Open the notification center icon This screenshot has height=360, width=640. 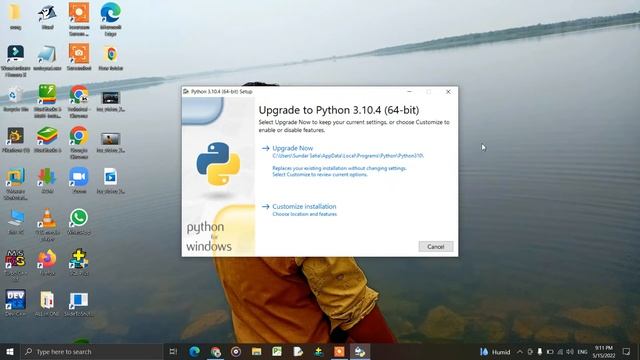tap(626, 351)
